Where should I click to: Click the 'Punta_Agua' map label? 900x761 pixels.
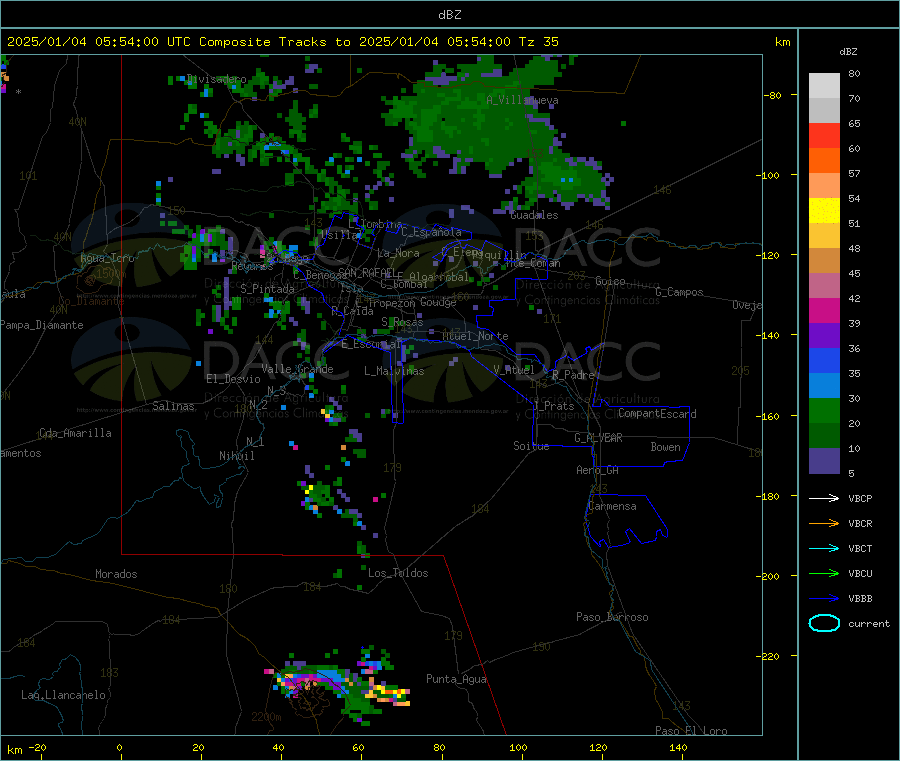coord(456,679)
